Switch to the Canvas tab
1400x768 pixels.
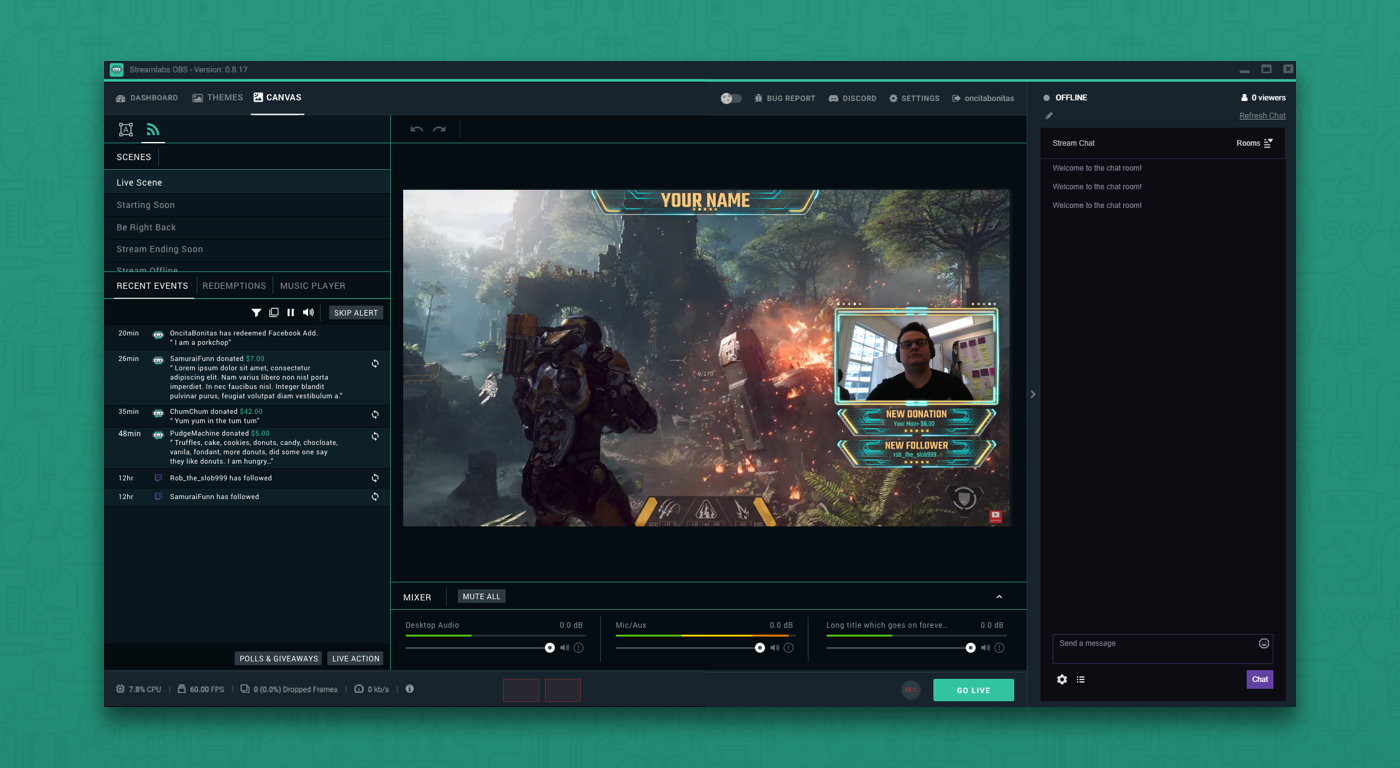tap(277, 98)
